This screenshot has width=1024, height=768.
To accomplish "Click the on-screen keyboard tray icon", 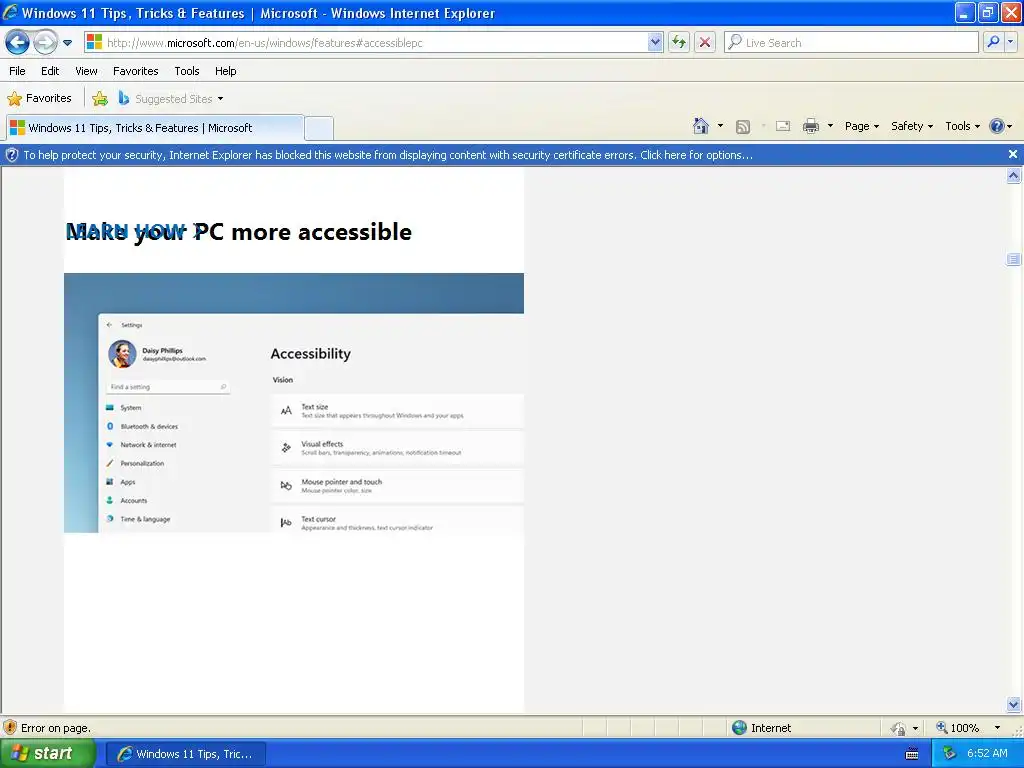I will point(912,754).
